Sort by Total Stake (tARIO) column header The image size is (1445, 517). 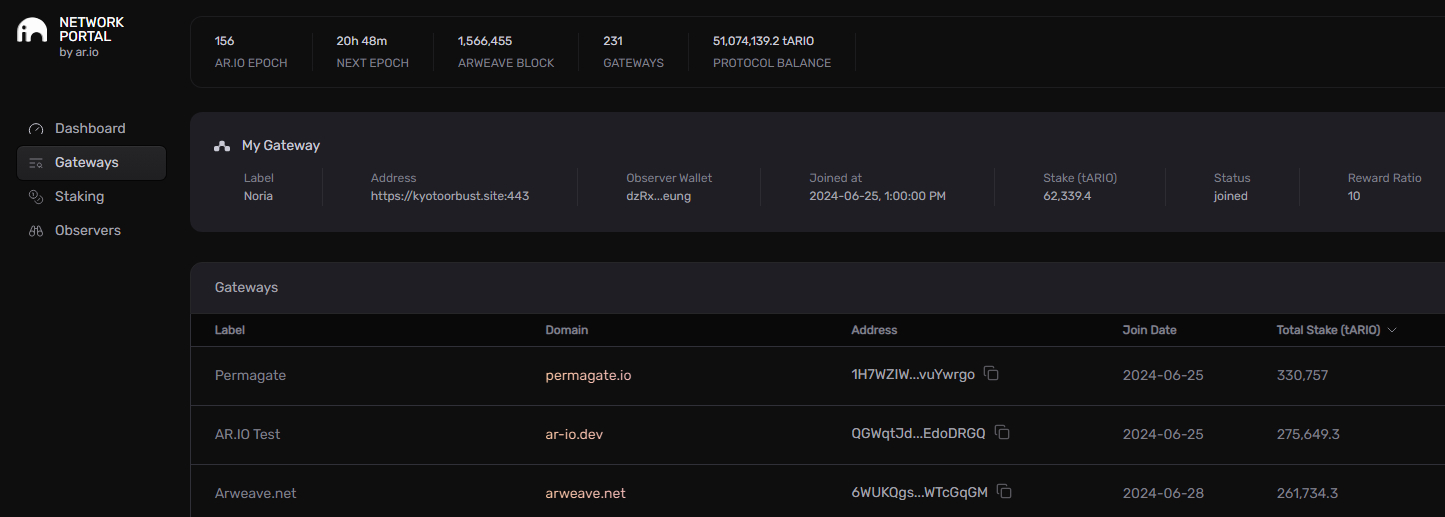(x=1328, y=330)
